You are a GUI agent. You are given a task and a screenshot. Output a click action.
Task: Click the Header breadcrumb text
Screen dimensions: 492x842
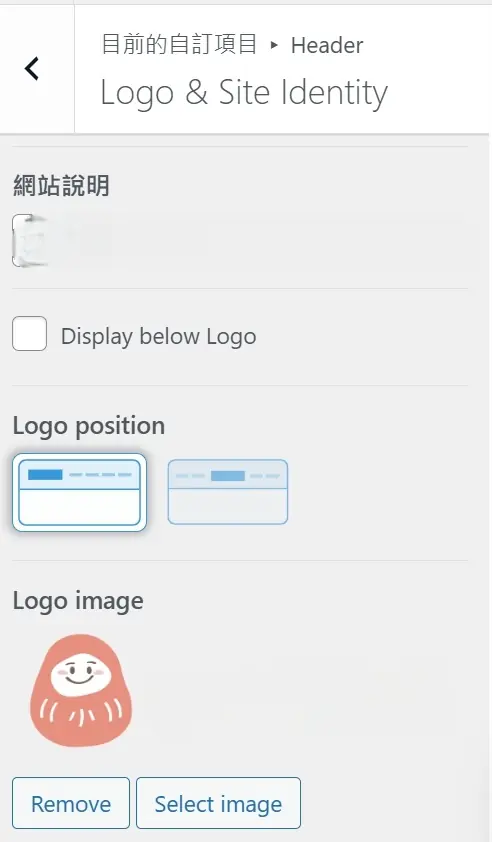(x=327, y=46)
